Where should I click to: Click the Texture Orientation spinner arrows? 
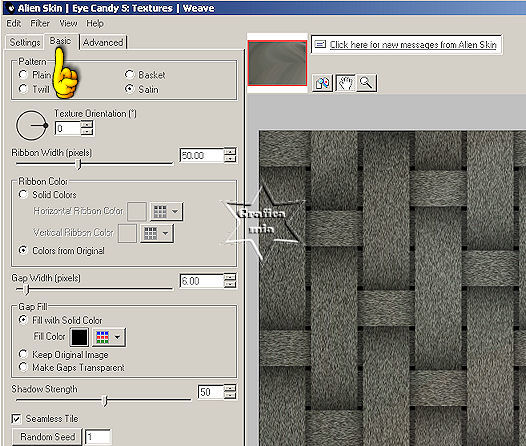pos(87,128)
